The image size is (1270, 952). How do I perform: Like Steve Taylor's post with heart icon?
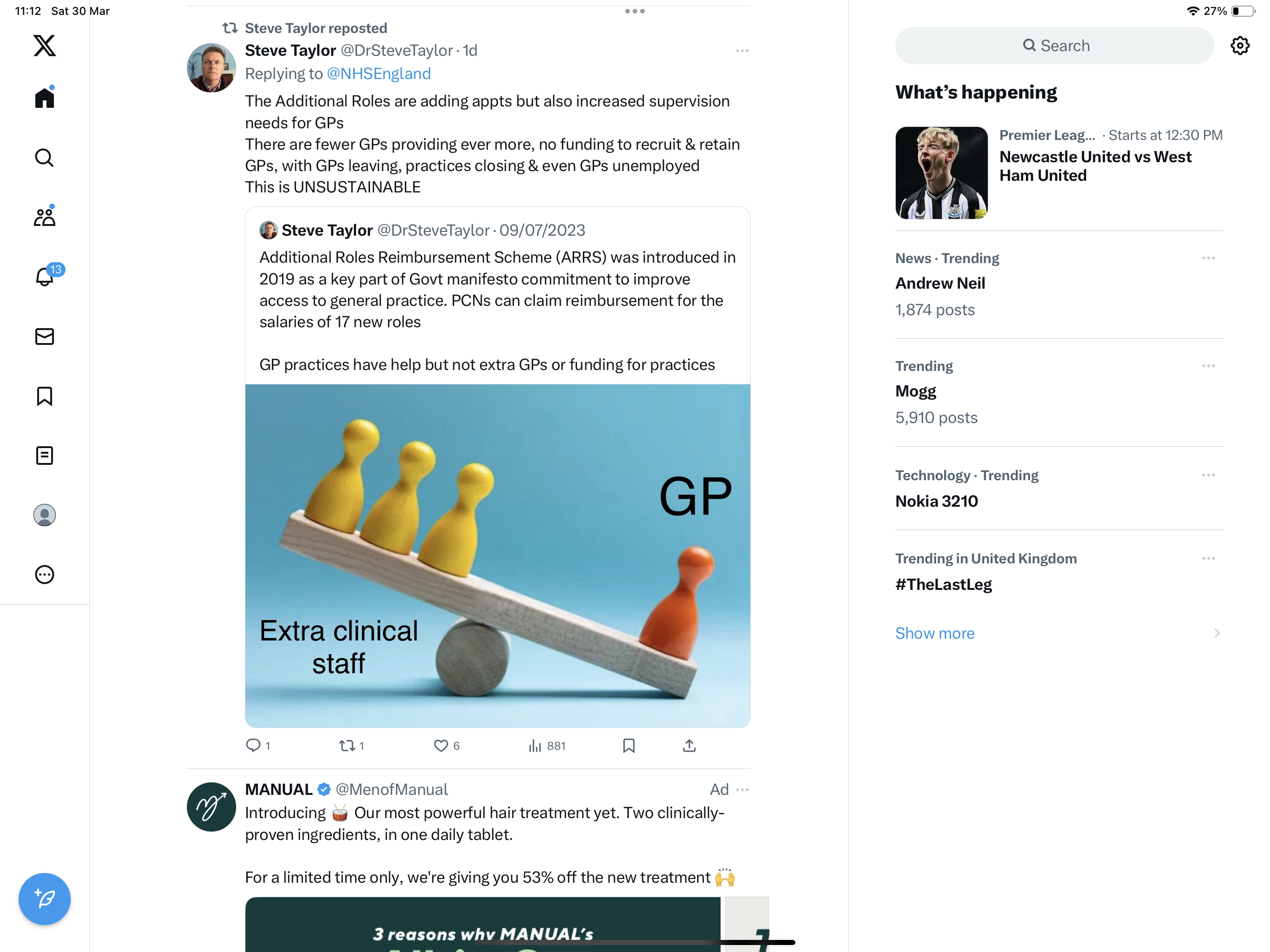click(447, 745)
